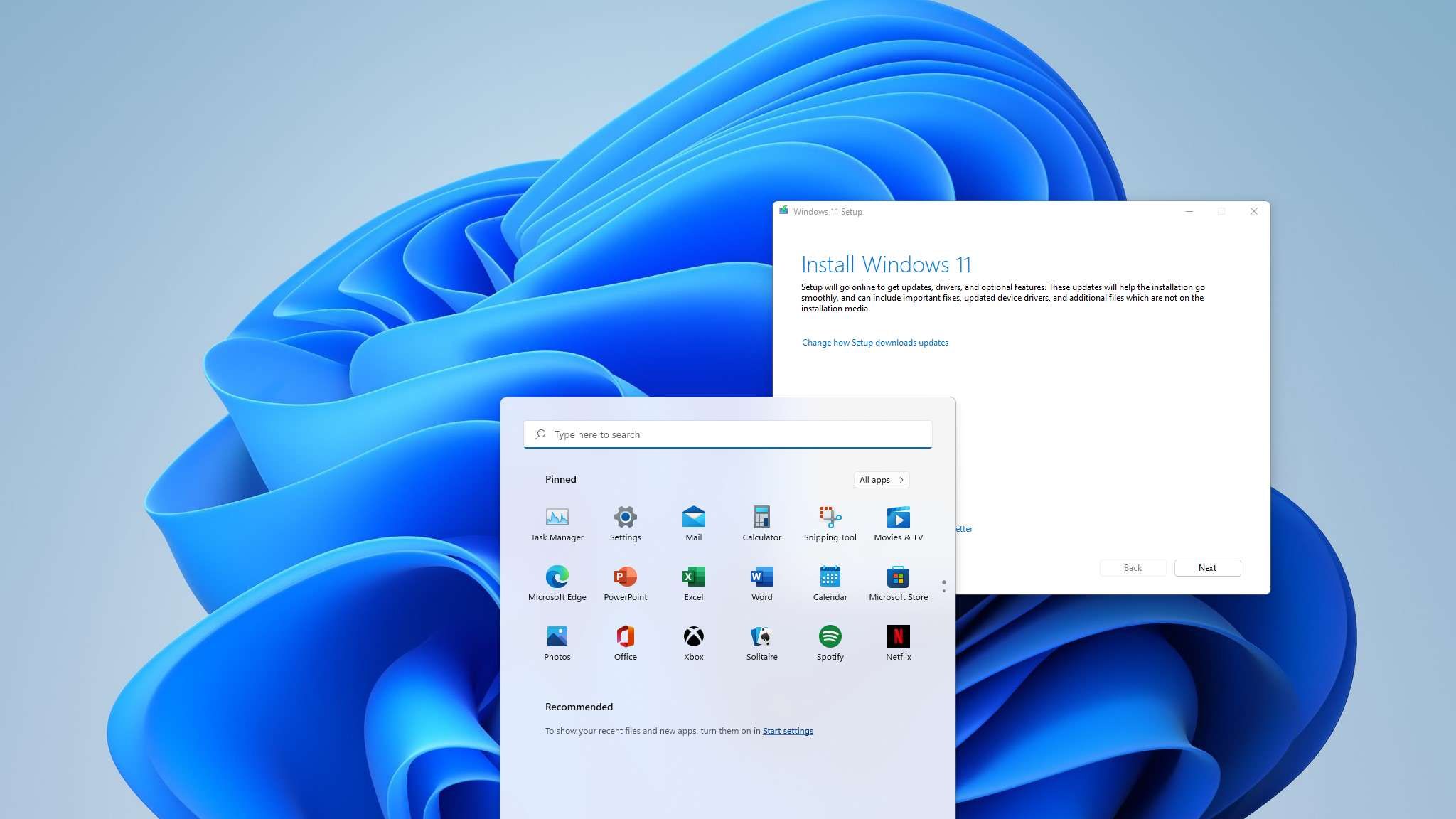
Task: Launch Solitaire game
Action: [761, 643]
